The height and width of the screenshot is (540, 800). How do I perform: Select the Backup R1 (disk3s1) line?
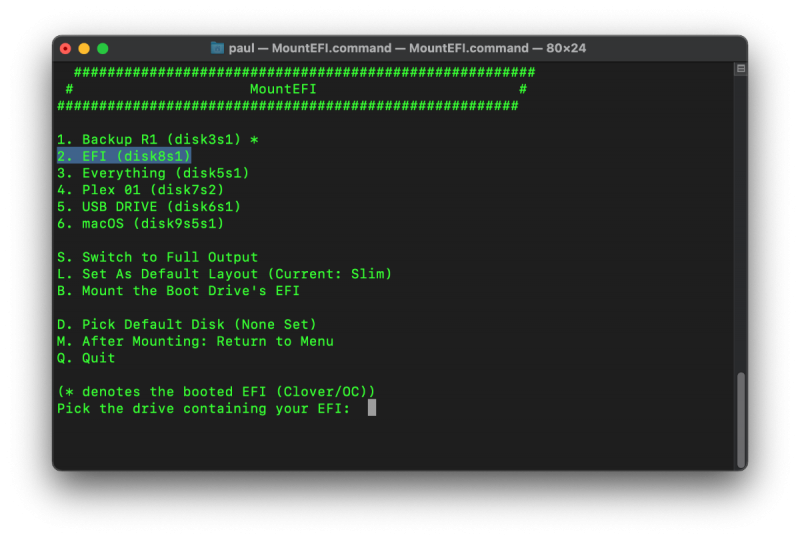click(157, 140)
